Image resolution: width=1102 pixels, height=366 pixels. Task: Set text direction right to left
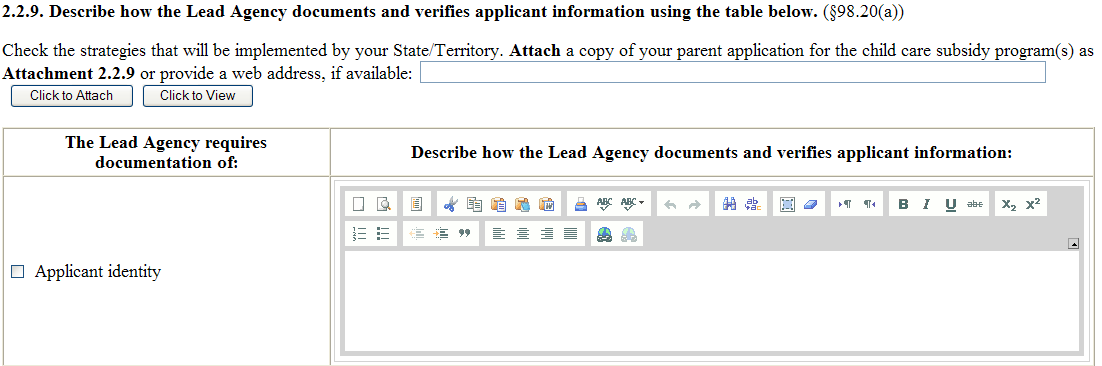(x=869, y=204)
